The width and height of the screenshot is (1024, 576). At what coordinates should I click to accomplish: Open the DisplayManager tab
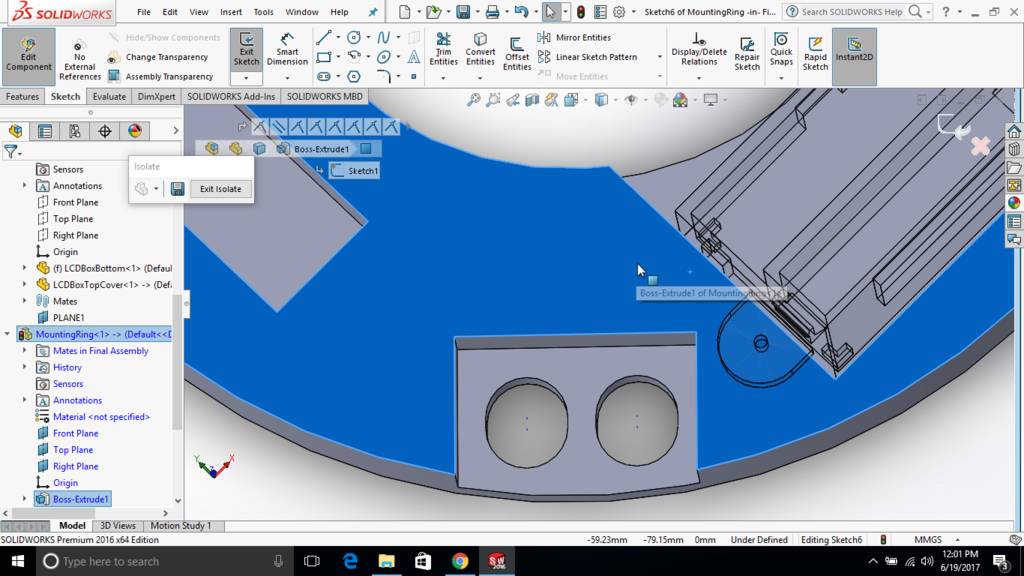coord(135,131)
